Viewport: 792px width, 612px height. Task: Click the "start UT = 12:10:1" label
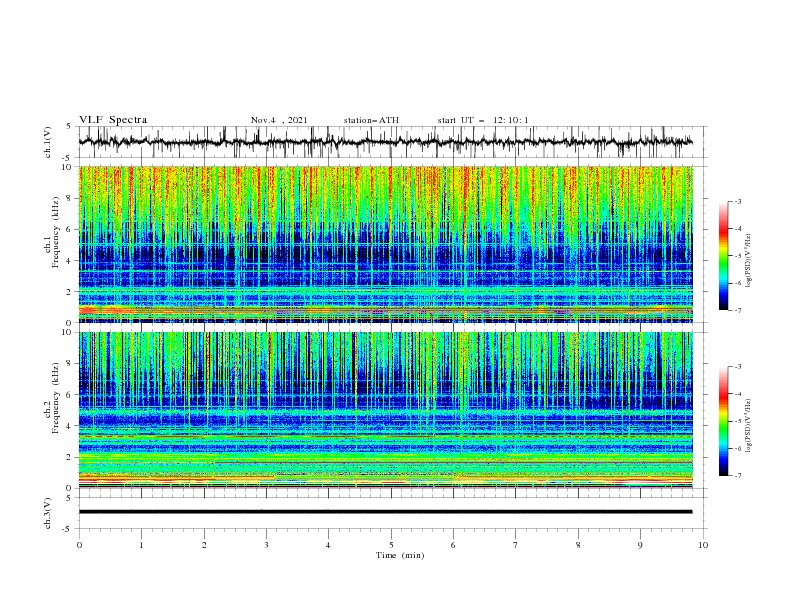[x=483, y=120]
